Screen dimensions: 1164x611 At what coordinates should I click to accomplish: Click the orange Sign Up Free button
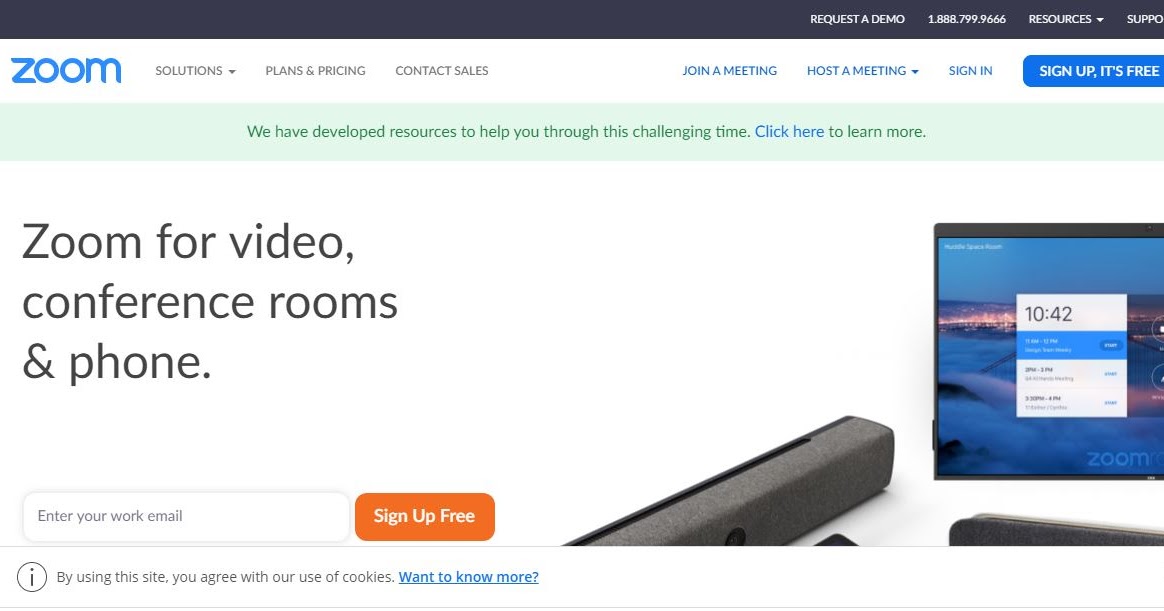coord(425,517)
